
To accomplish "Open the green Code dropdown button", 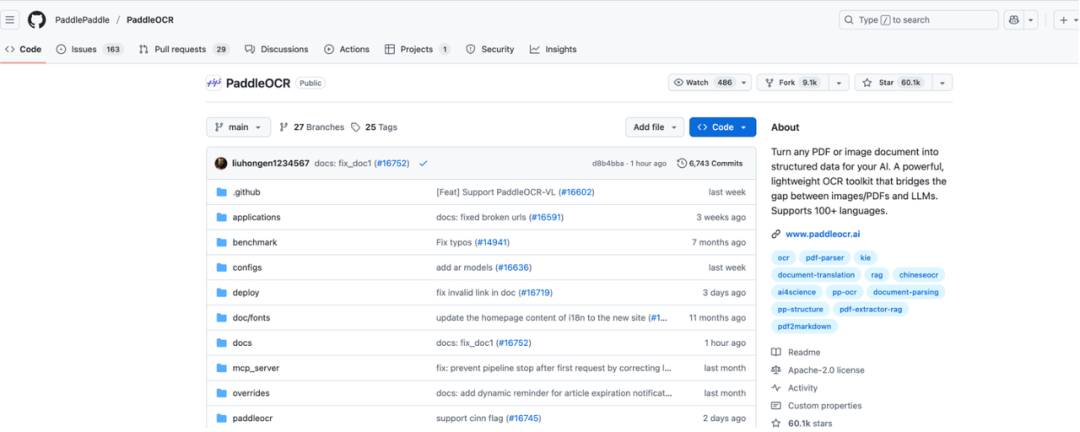I will tap(723, 127).
